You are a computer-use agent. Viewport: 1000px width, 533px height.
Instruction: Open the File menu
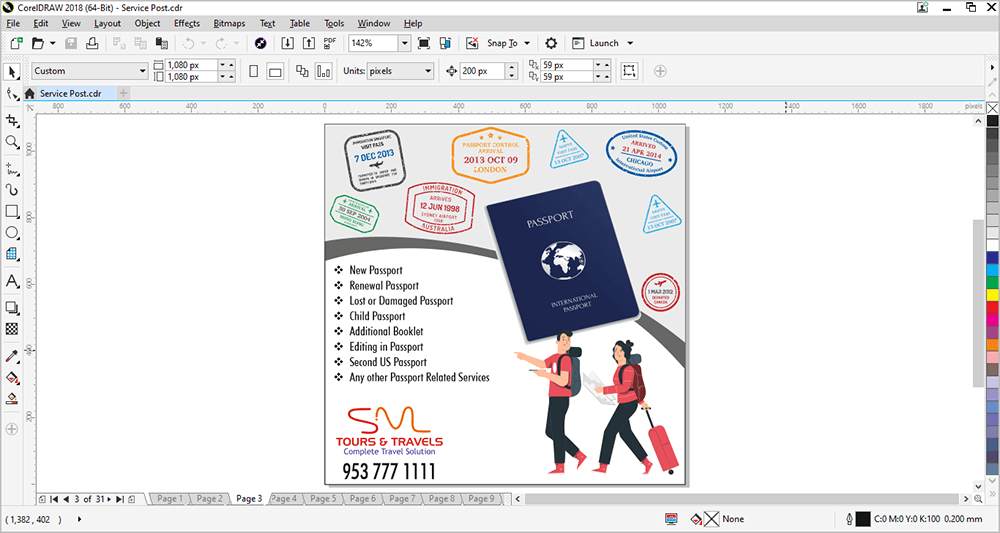(13, 23)
